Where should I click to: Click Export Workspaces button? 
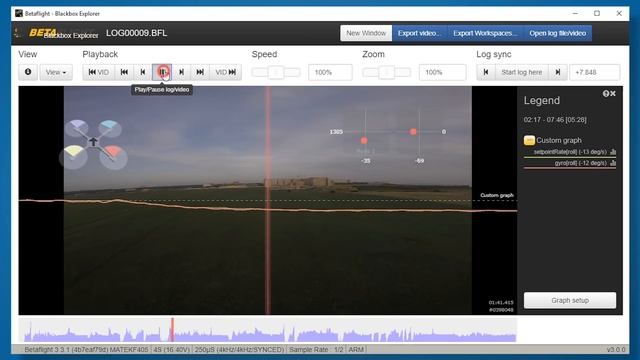point(485,33)
